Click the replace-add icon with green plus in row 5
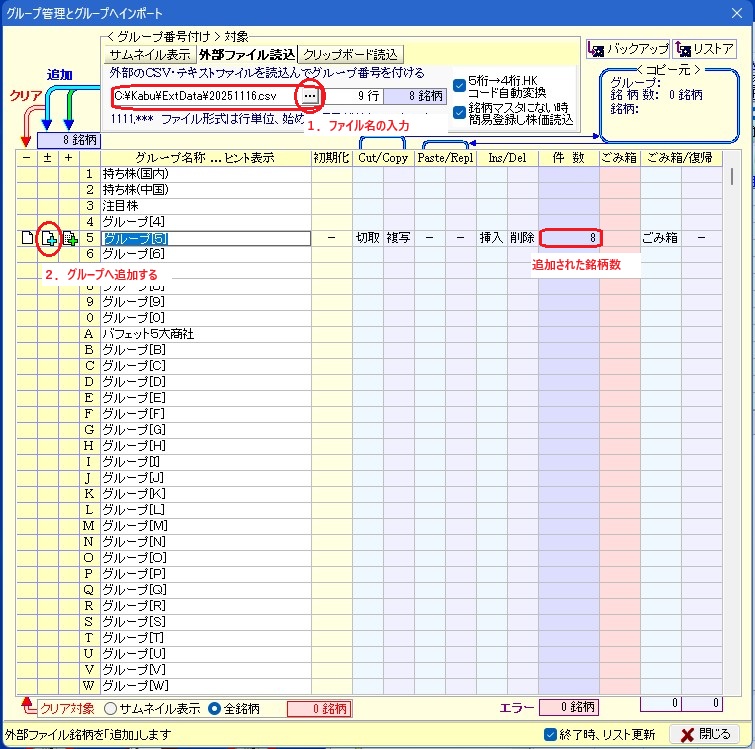Image resolution: width=755 pixels, height=749 pixels. [x=69, y=238]
